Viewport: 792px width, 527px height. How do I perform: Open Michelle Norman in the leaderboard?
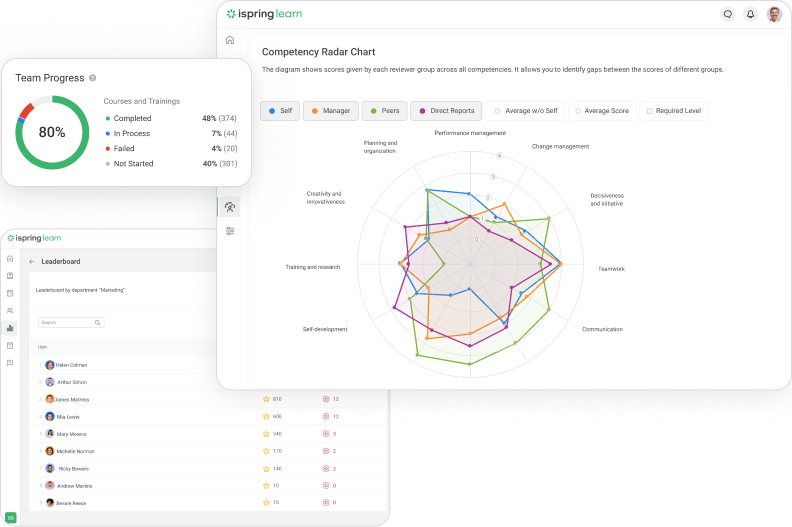[x=76, y=451]
